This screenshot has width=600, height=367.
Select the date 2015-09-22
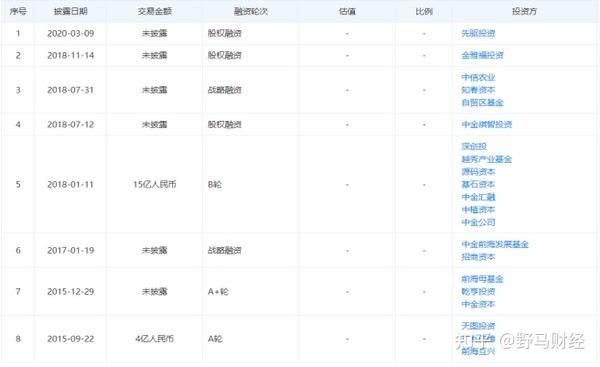pyautogui.click(x=70, y=339)
